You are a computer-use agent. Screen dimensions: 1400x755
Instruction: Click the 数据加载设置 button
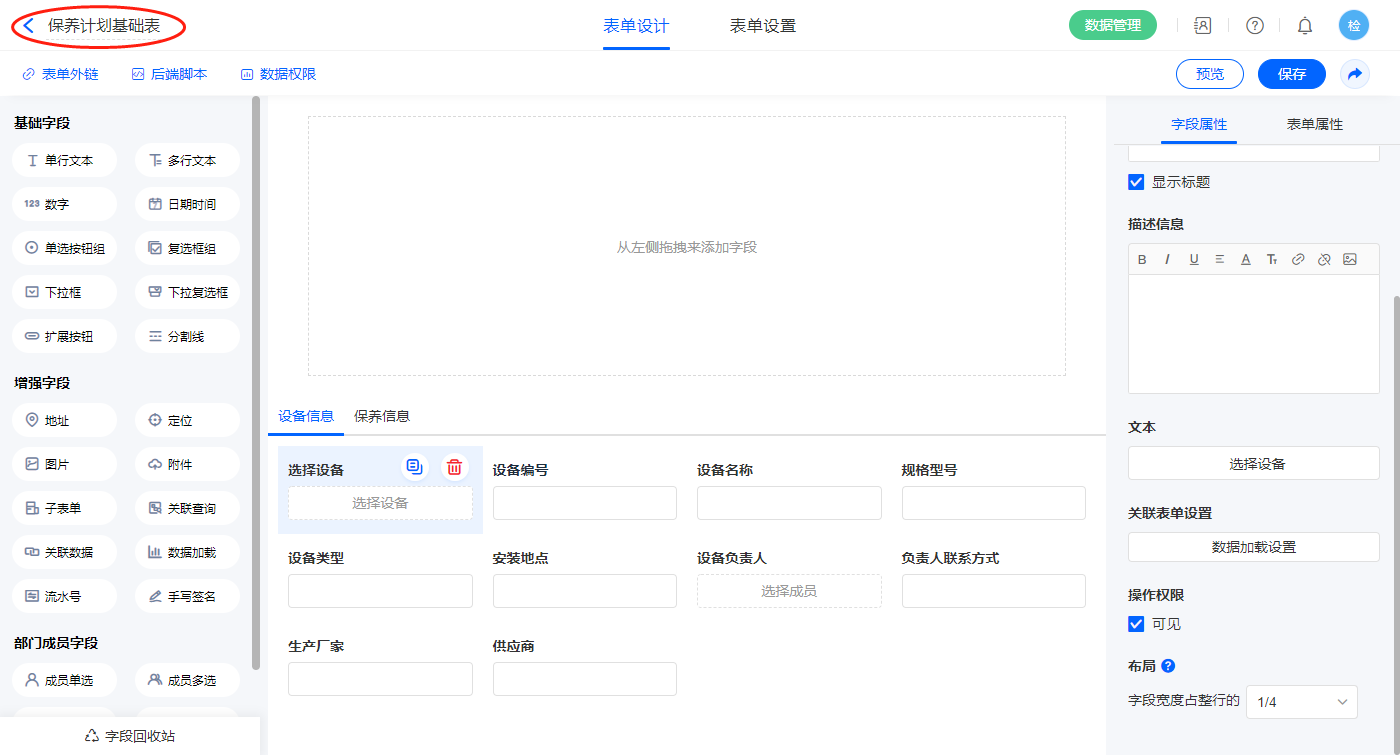pyautogui.click(x=1253, y=547)
